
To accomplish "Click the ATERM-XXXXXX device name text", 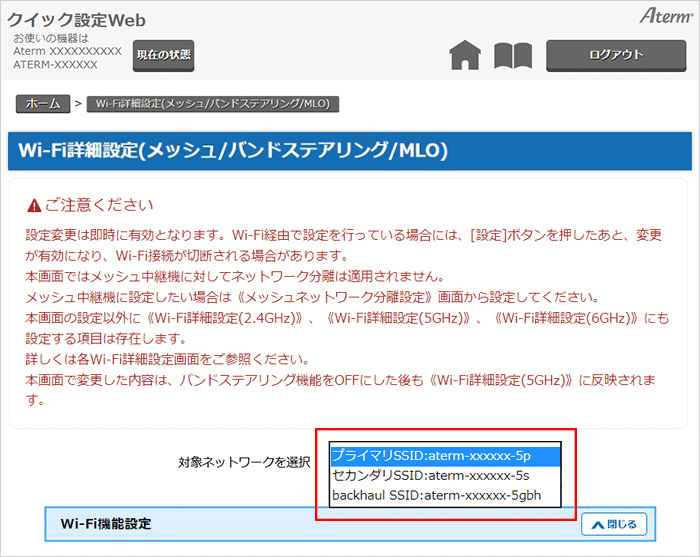I will (56, 64).
